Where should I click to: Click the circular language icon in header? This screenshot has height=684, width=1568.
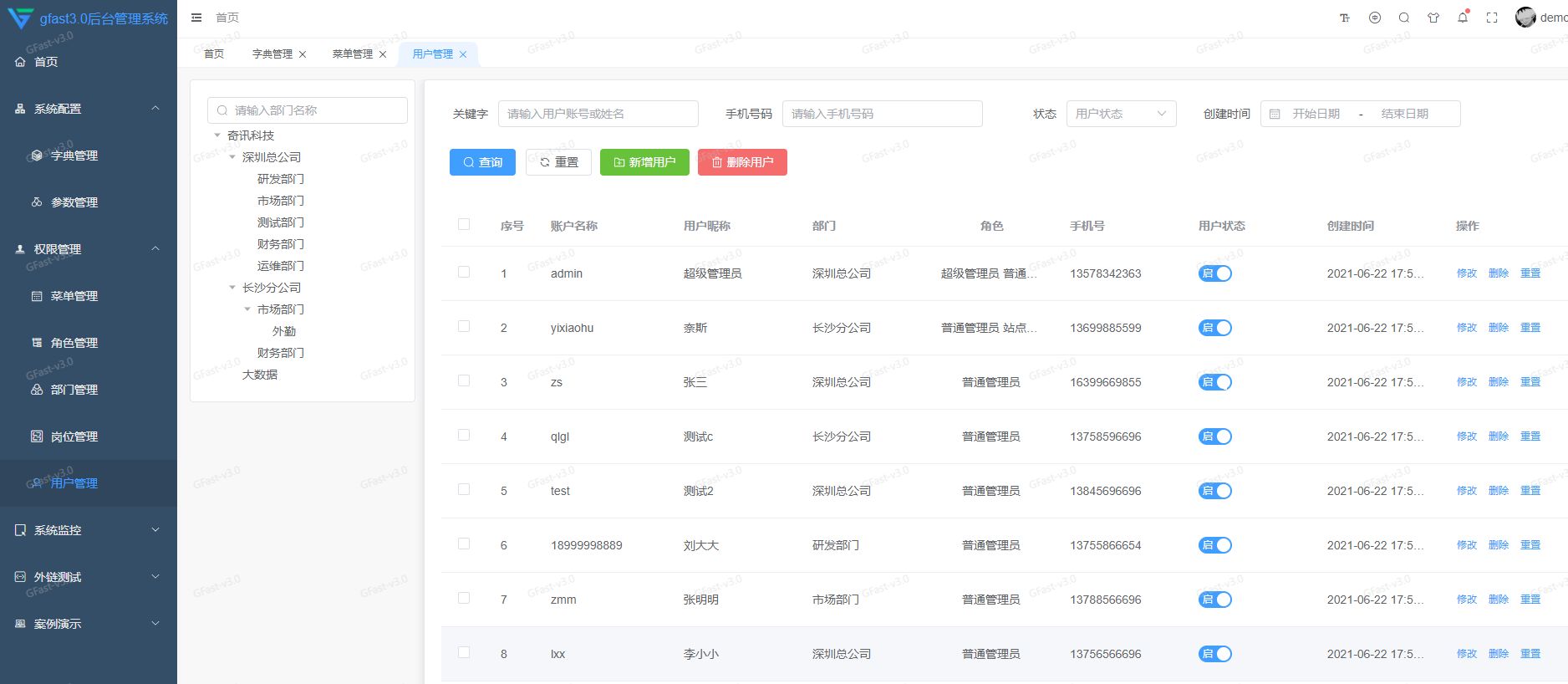point(1375,18)
